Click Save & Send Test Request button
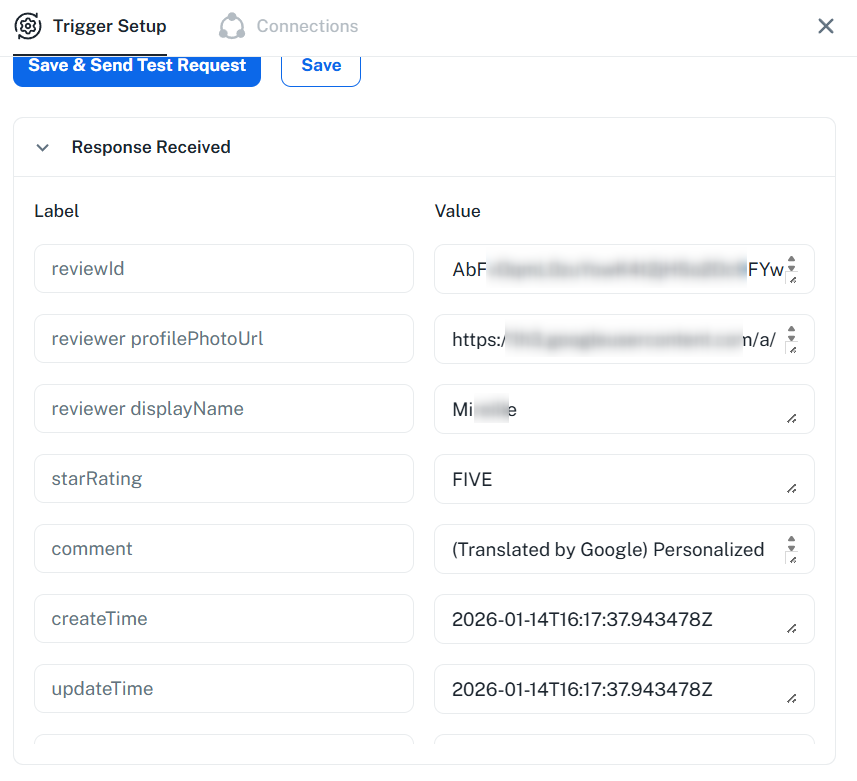Image resolution: width=857 pixels, height=781 pixels. (x=137, y=66)
